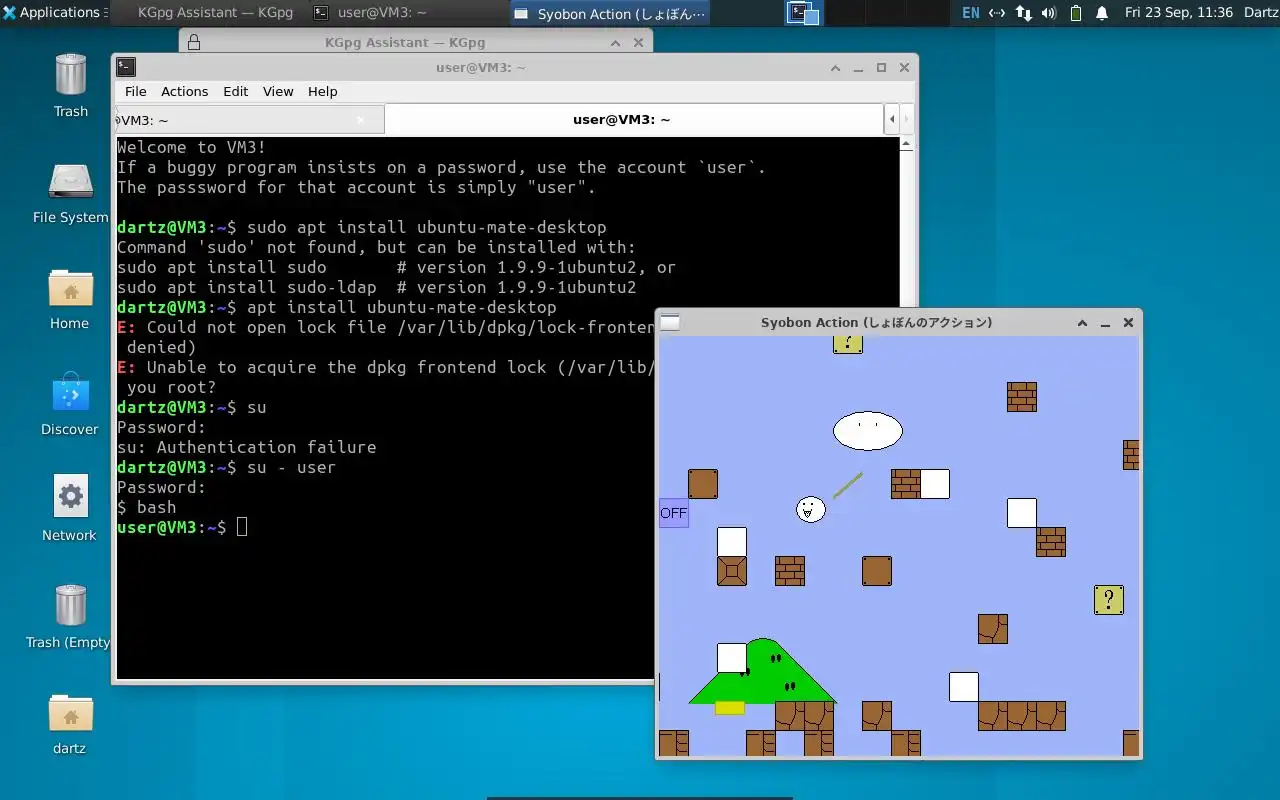
Task: Toggle the OFF switch in the game
Action: coord(674,513)
